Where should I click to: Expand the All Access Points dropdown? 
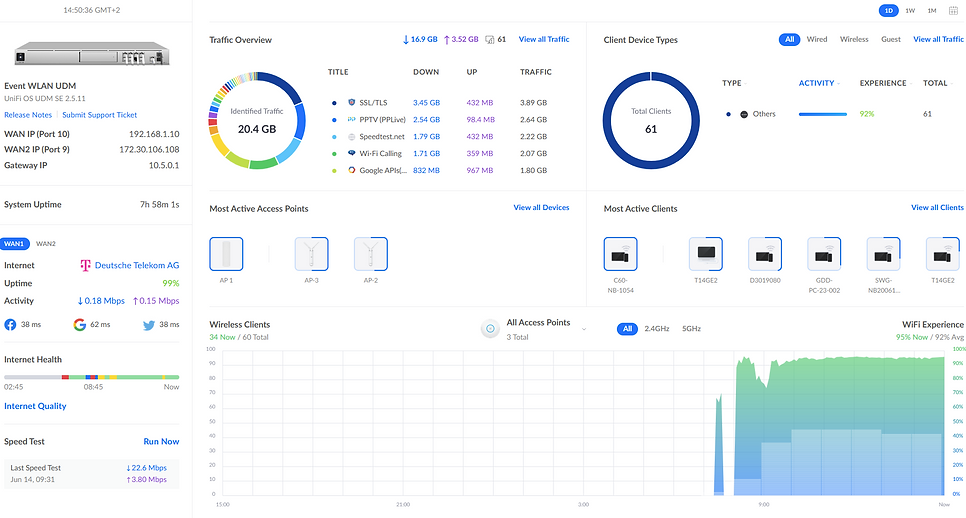pyautogui.click(x=583, y=329)
